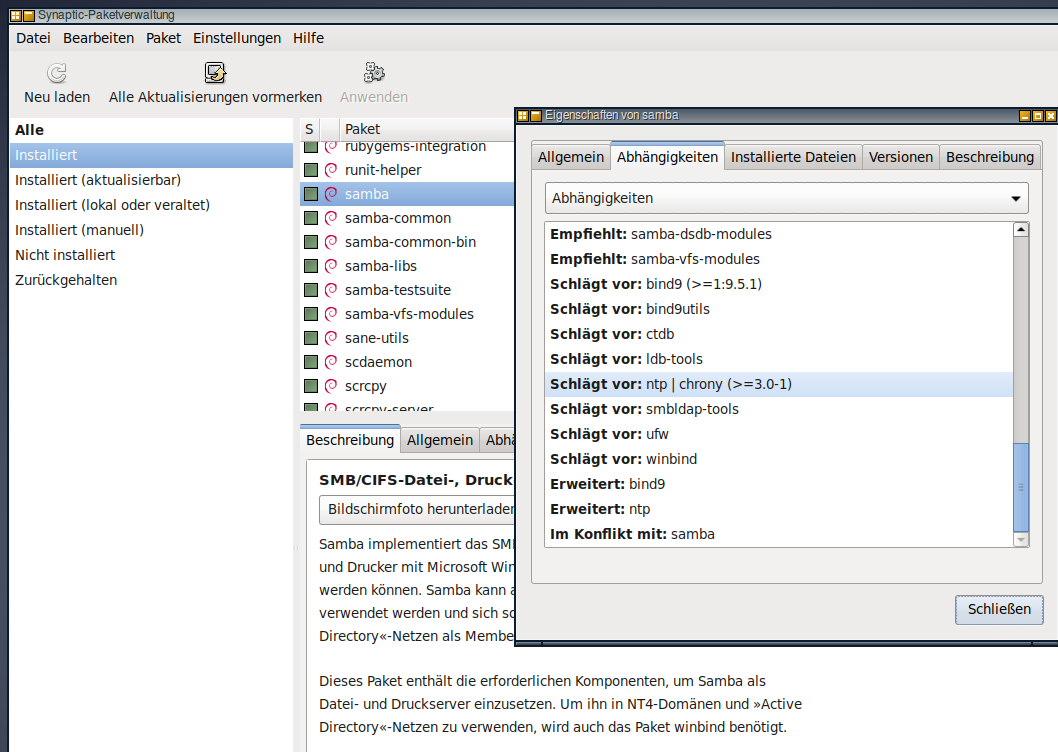Open the Paket menu
The width and height of the screenshot is (1058, 752).
tap(163, 38)
